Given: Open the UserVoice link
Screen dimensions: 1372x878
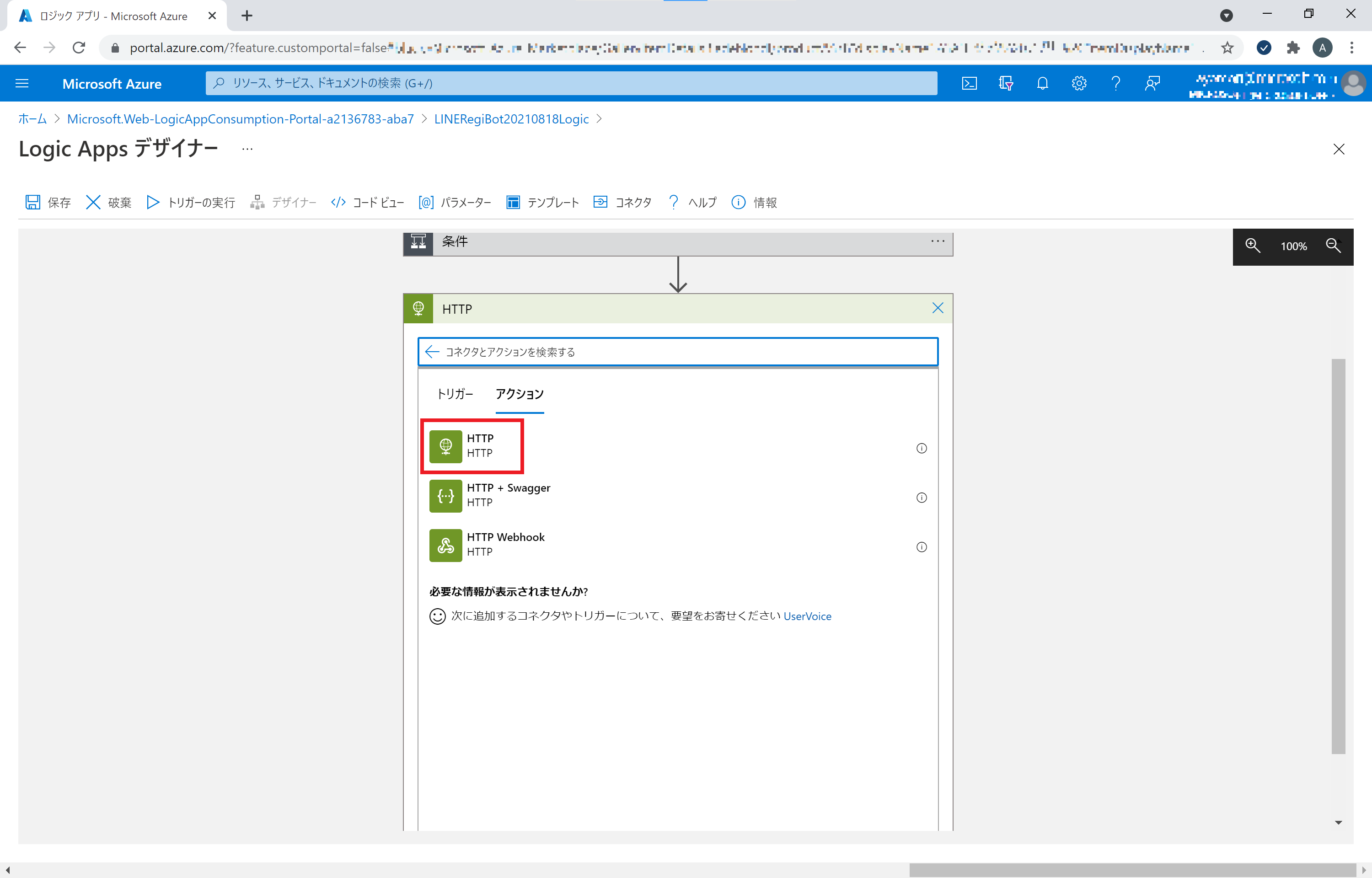Looking at the screenshot, I should (x=807, y=616).
